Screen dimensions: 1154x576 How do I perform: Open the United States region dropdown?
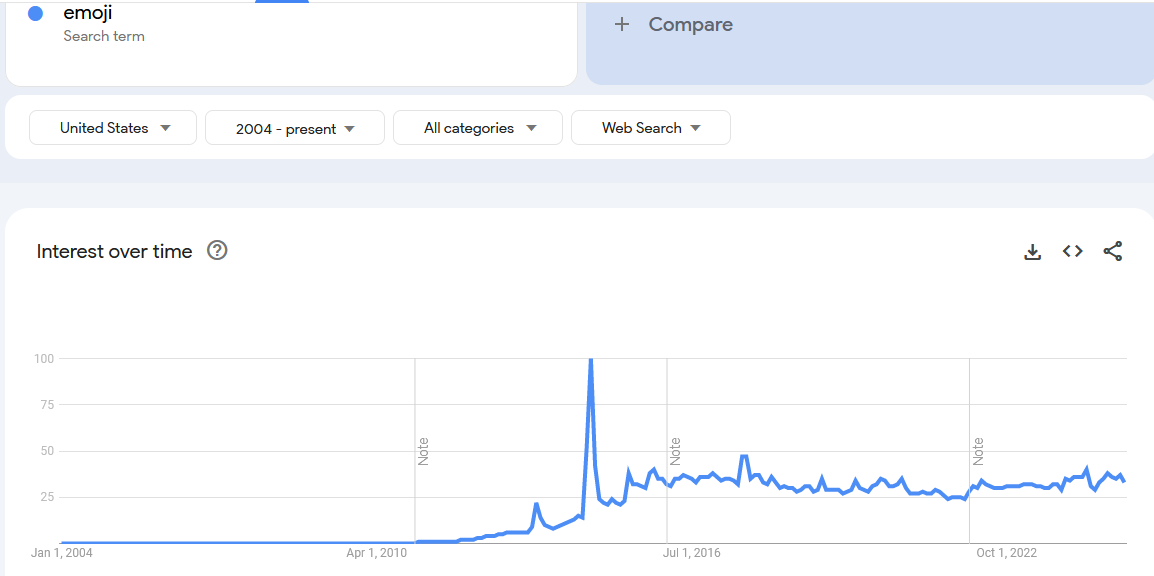[113, 128]
